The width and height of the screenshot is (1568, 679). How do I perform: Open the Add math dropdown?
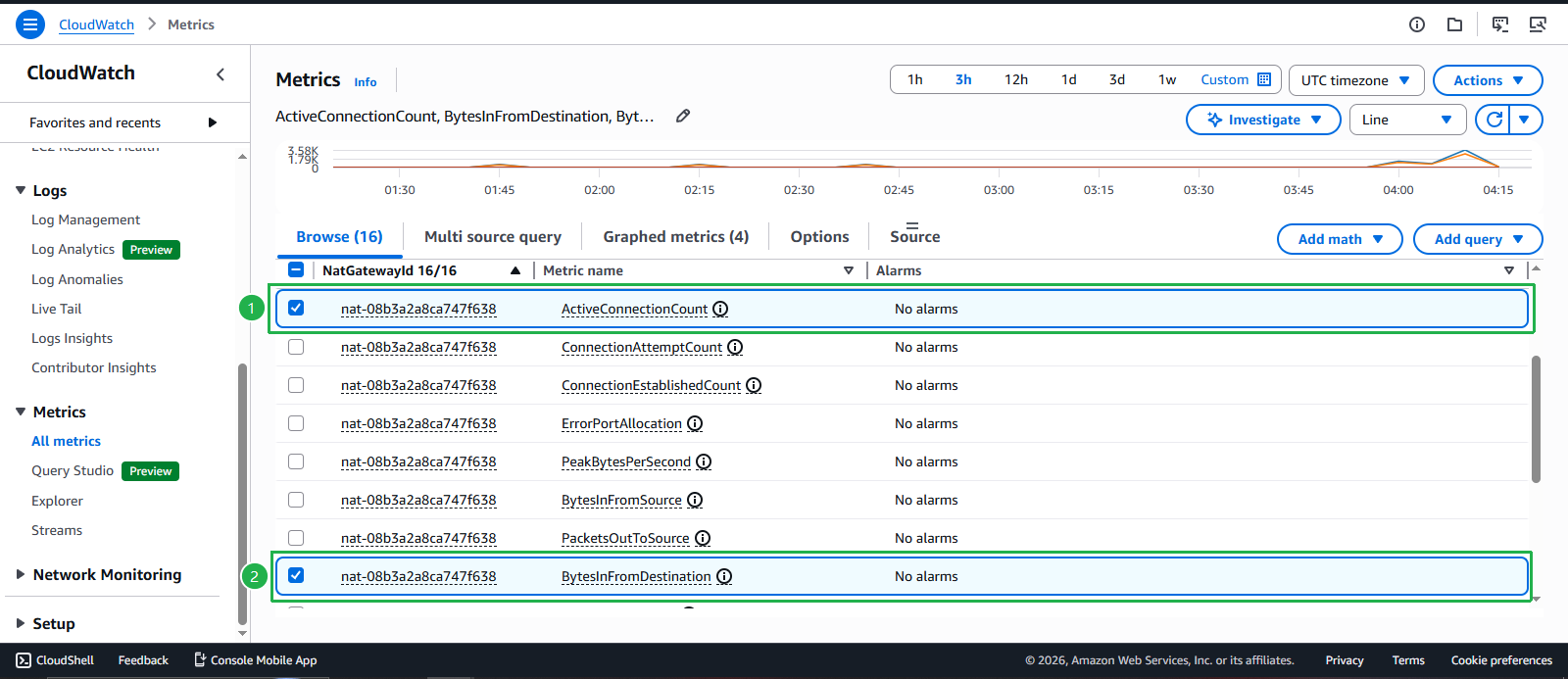pyautogui.click(x=1340, y=239)
